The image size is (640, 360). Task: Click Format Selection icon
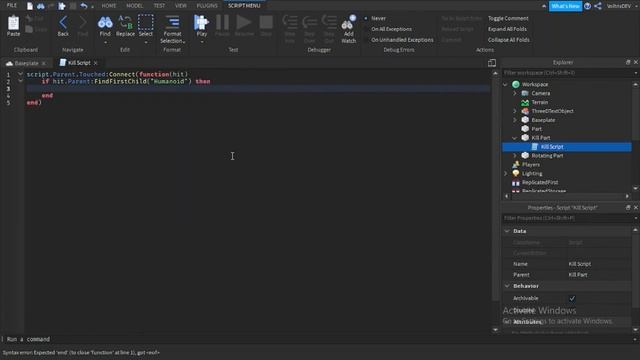pyautogui.click(x=172, y=23)
